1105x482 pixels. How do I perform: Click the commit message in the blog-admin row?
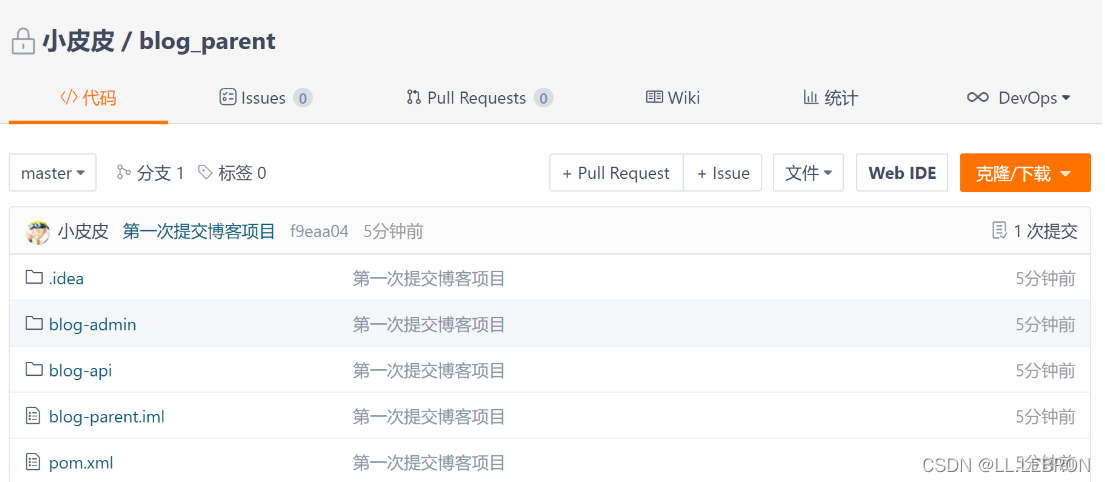(x=429, y=324)
